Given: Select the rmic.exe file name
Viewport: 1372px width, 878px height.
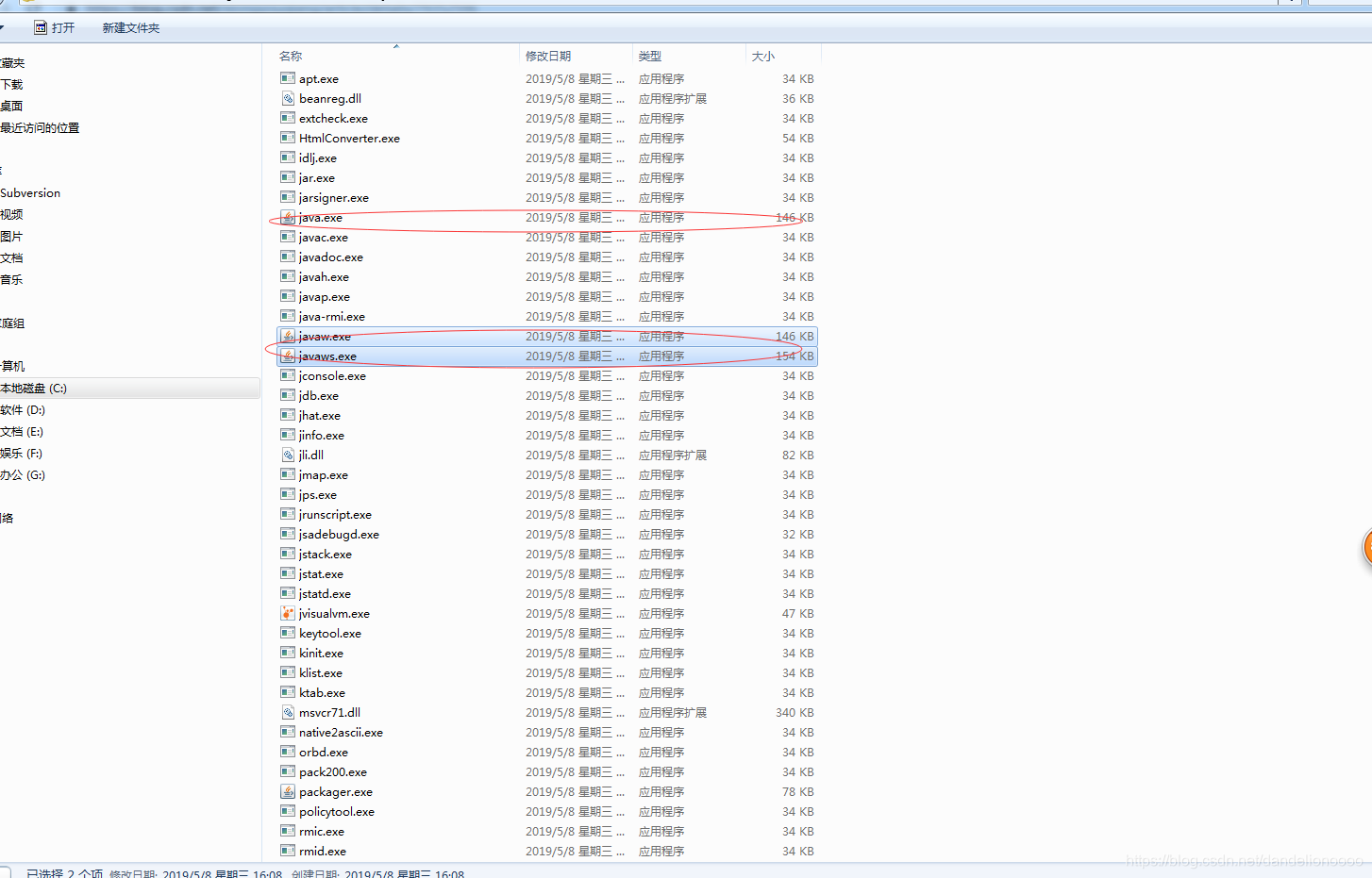Looking at the screenshot, I should coord(322,832).
